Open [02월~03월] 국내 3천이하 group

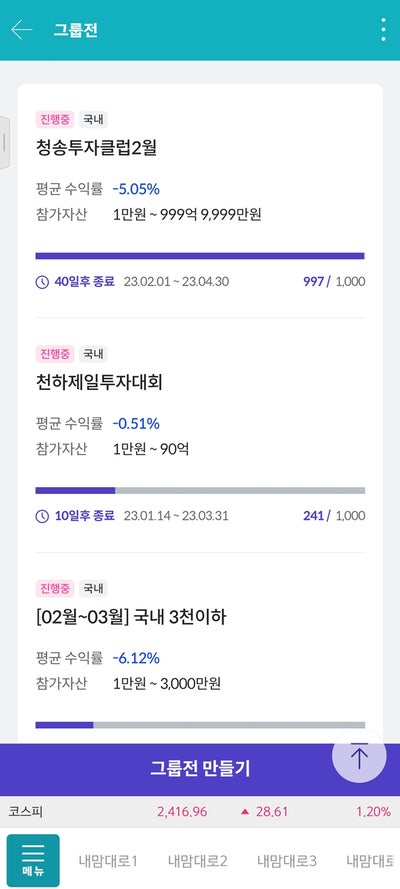click(131, 617)
